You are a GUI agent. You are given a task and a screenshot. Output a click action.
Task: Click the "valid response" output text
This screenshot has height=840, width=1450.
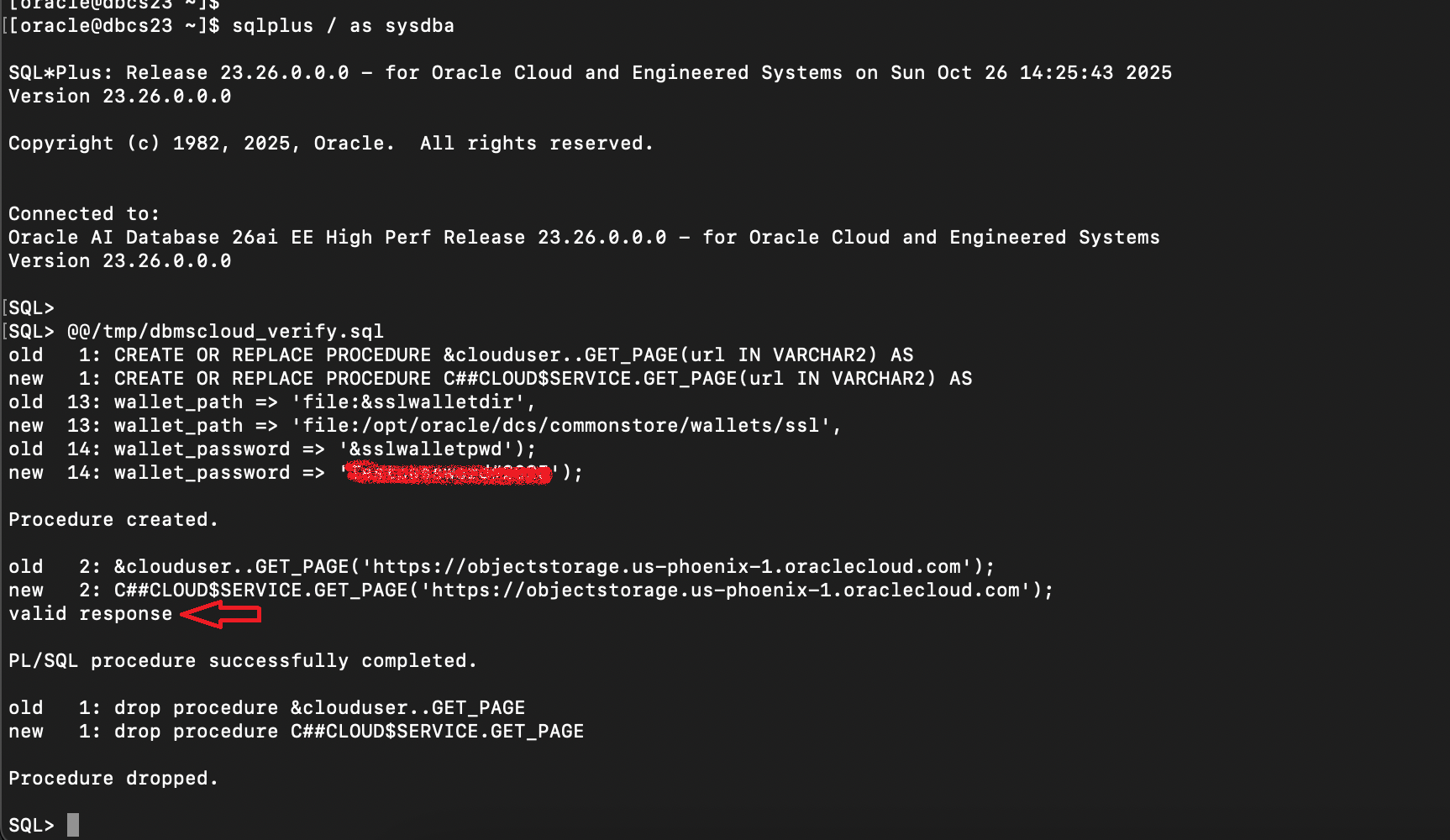pos(90,614)
